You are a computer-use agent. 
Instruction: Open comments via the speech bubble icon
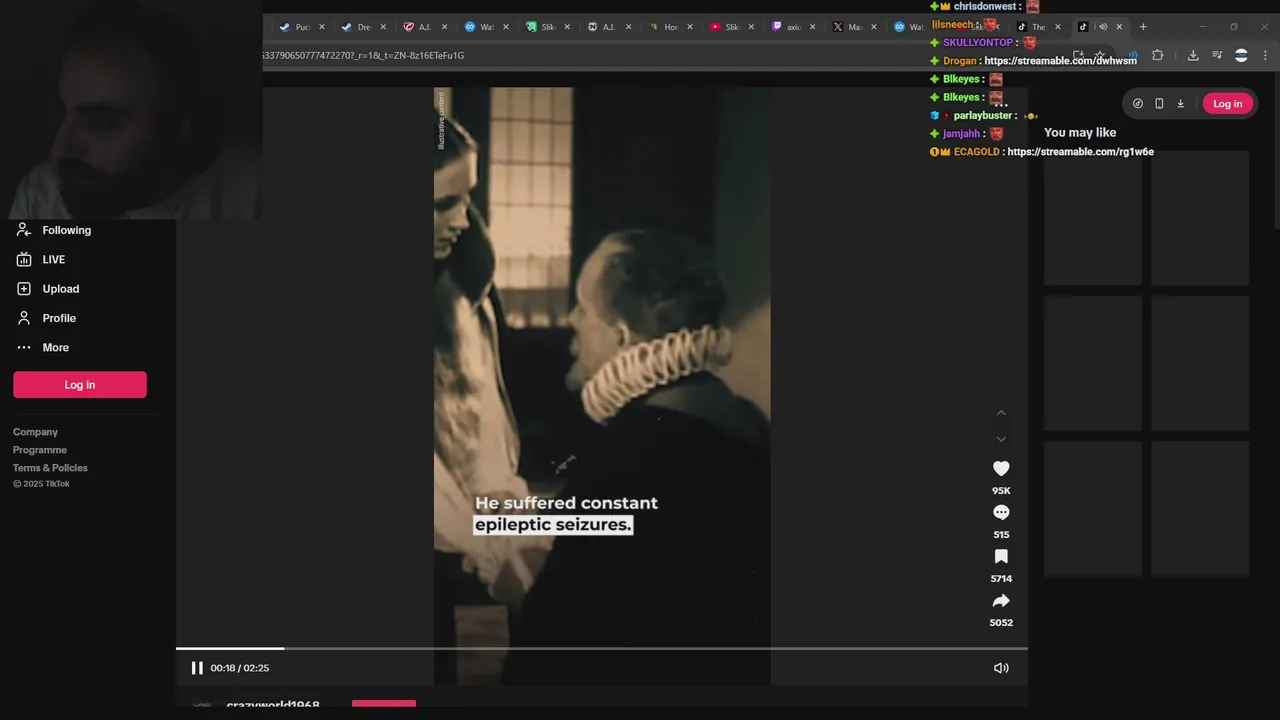click(1001, 512)
